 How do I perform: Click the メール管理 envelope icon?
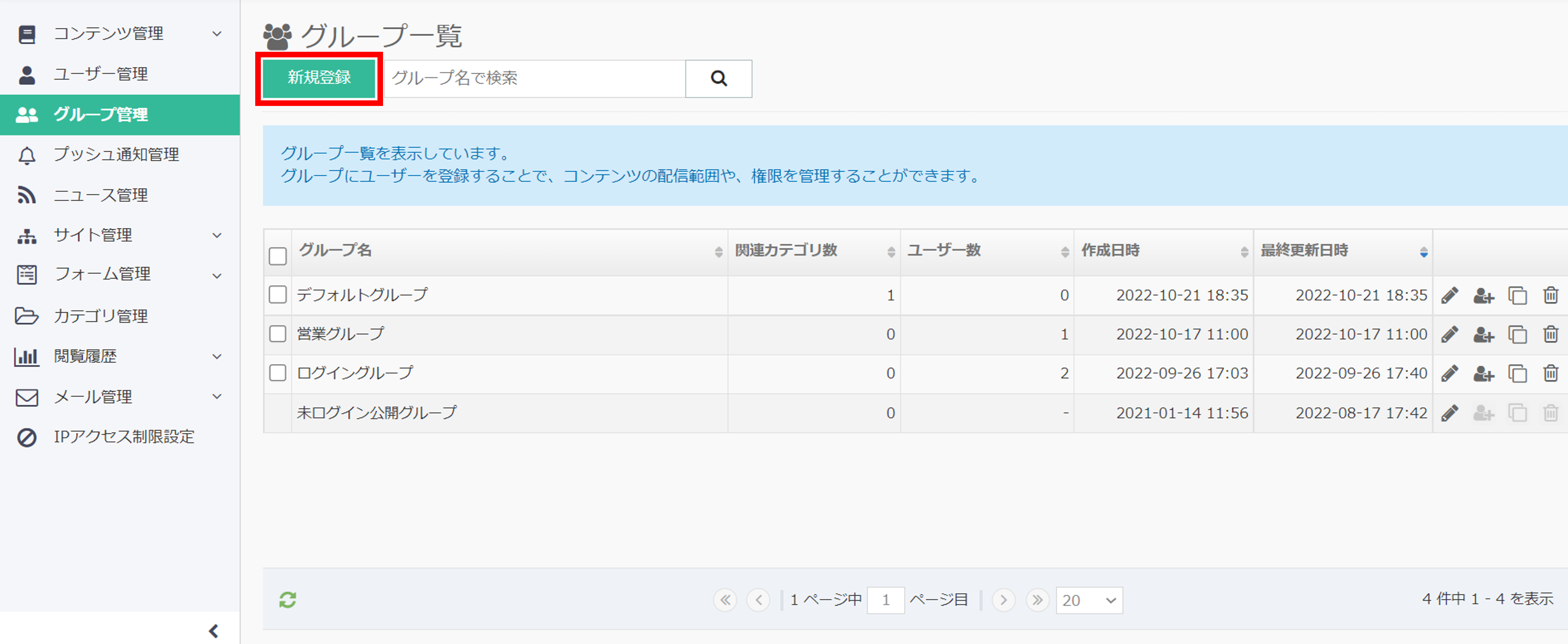[27, 397]
